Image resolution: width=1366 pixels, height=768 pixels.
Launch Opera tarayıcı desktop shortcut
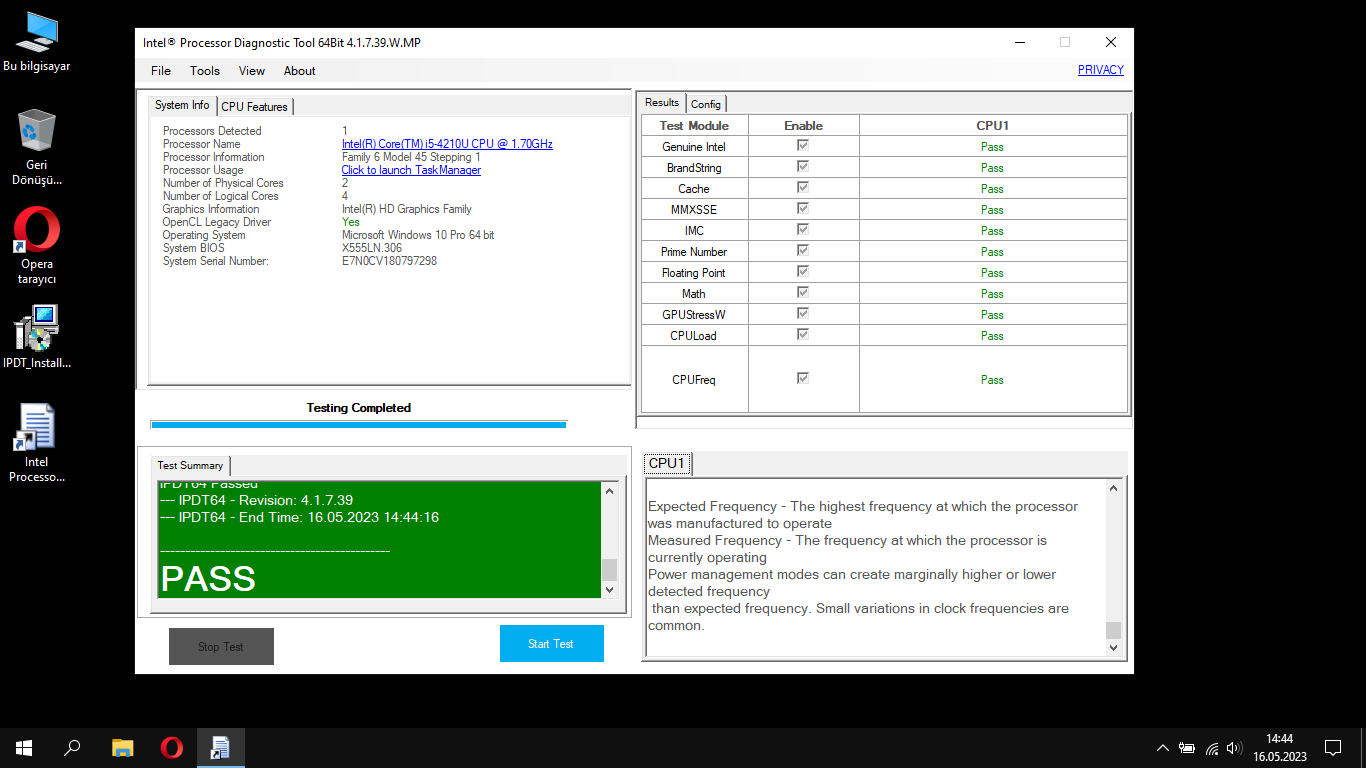pyautogui.click(x=37, y=246)
